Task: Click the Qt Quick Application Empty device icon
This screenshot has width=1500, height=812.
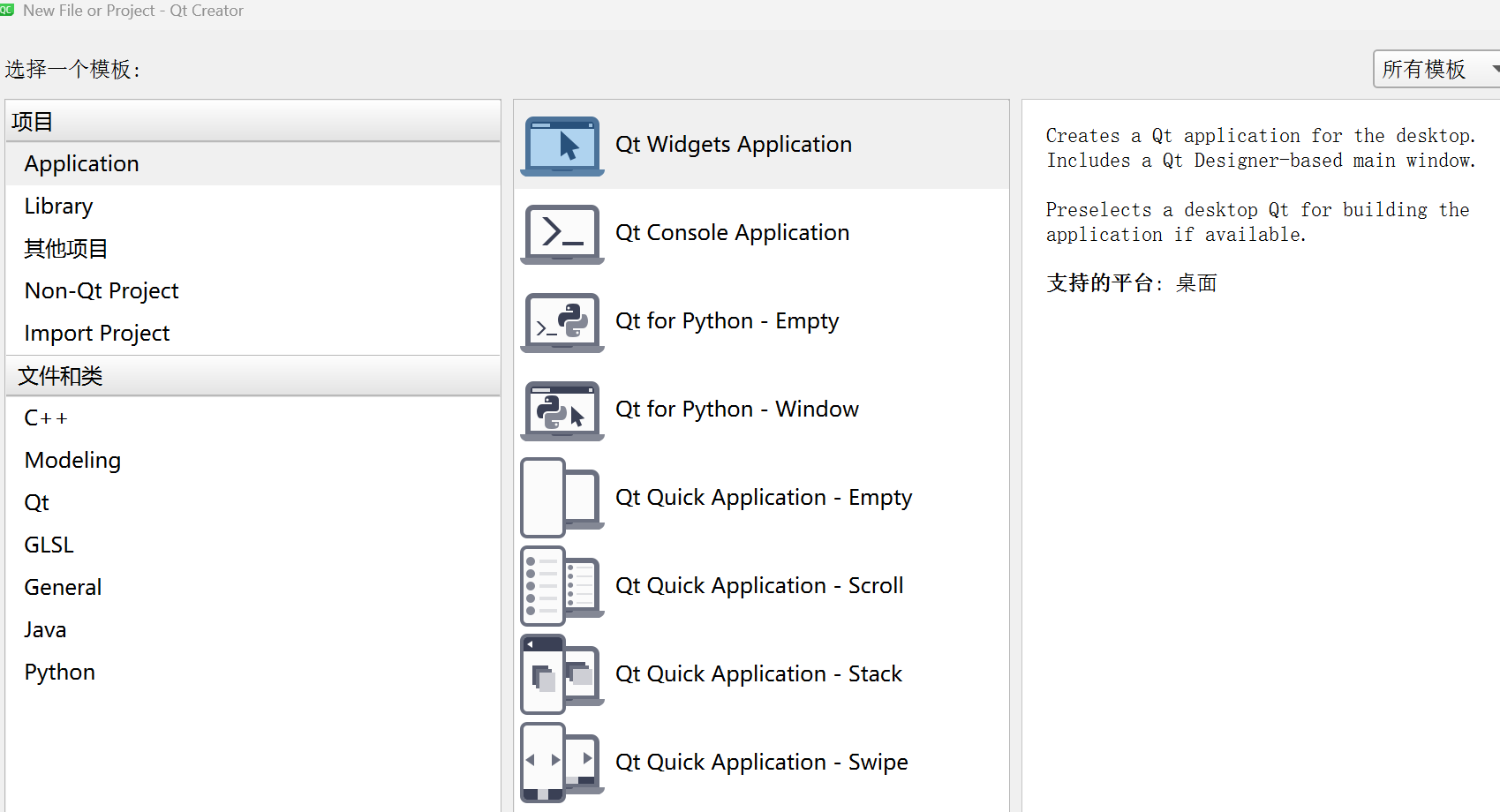Action: pyautogui.click(x=562, y=498)
